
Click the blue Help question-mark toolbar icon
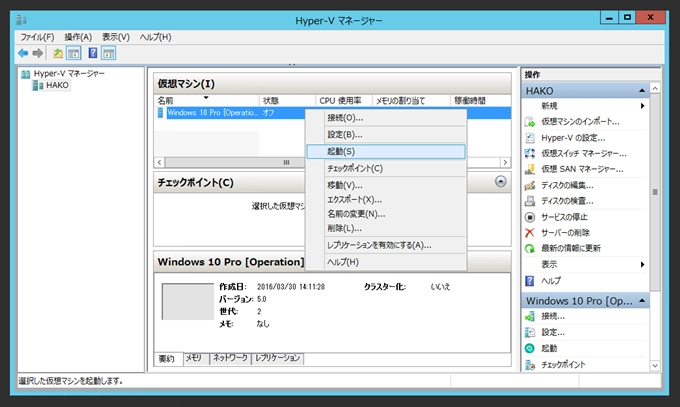point(93,53)
